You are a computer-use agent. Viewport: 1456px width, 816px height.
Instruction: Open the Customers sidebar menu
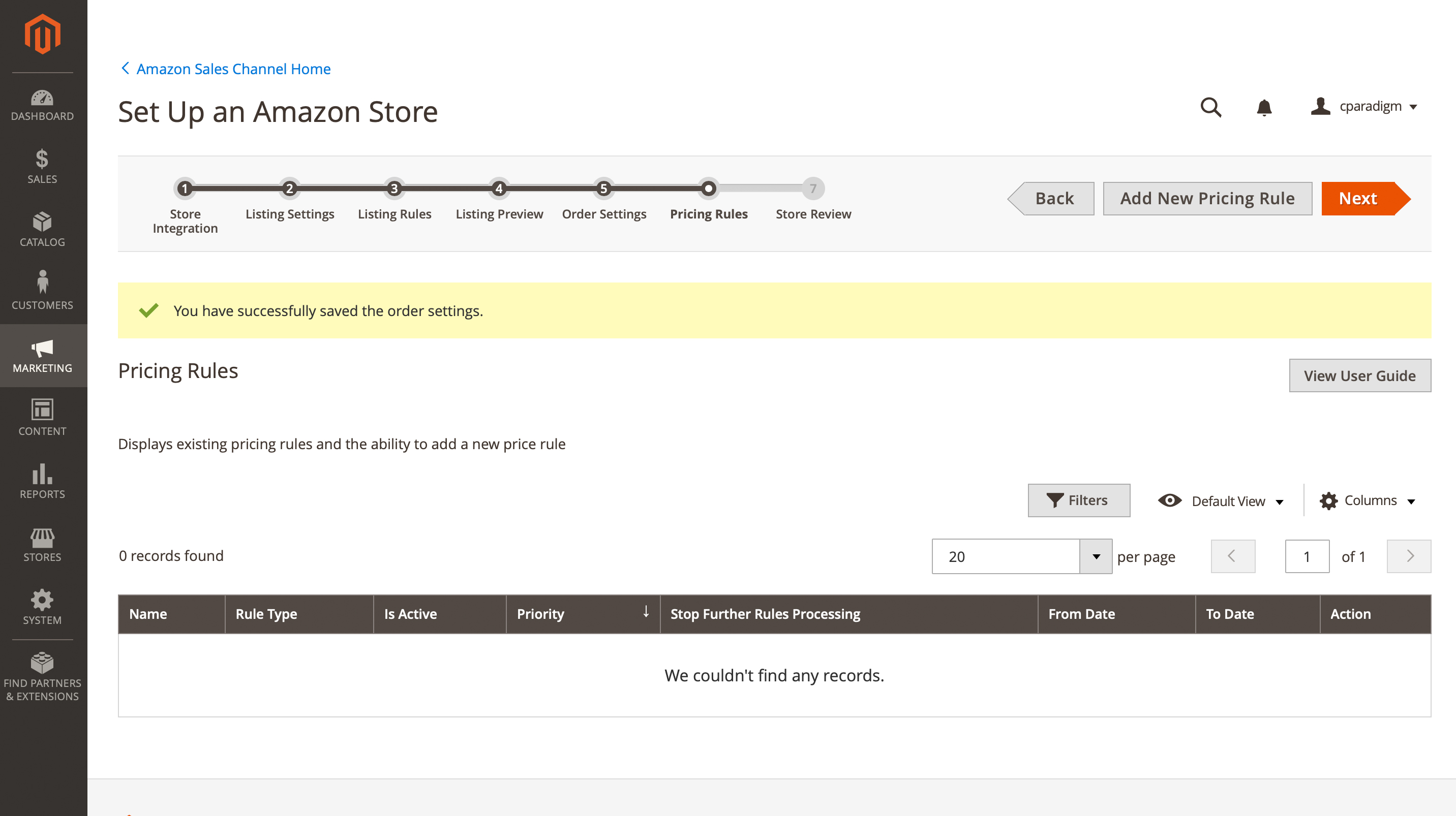point(42,293)
